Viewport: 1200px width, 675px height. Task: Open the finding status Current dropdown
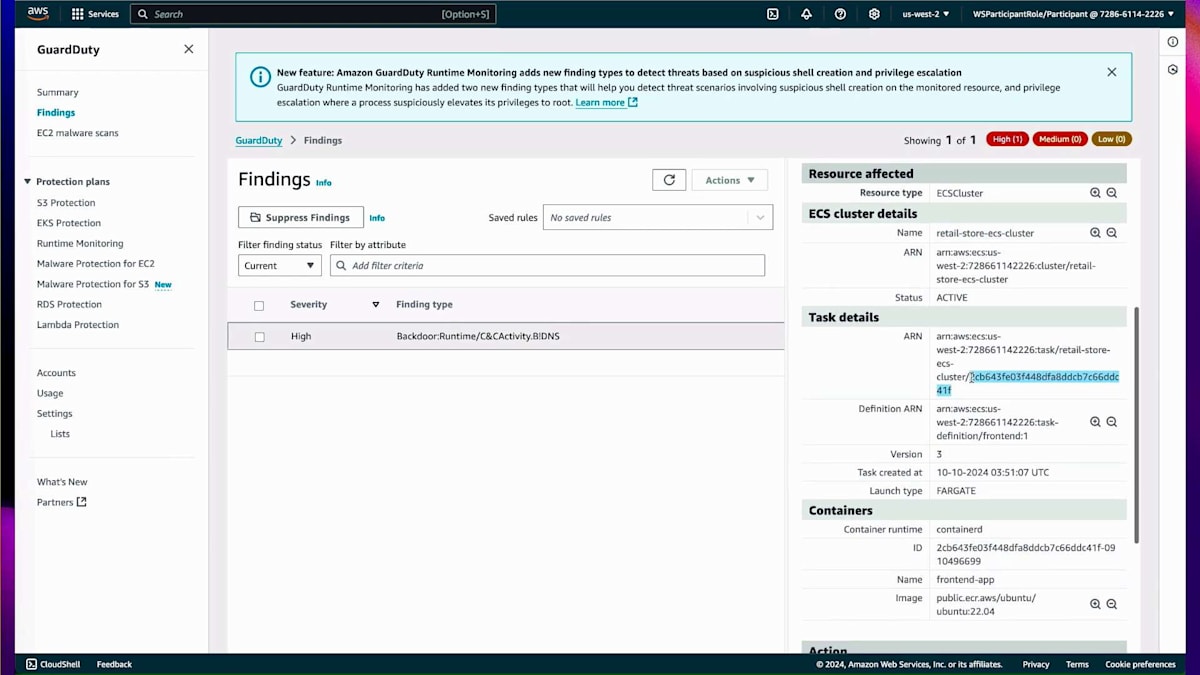pyautogui.click(x=279, y=265)
